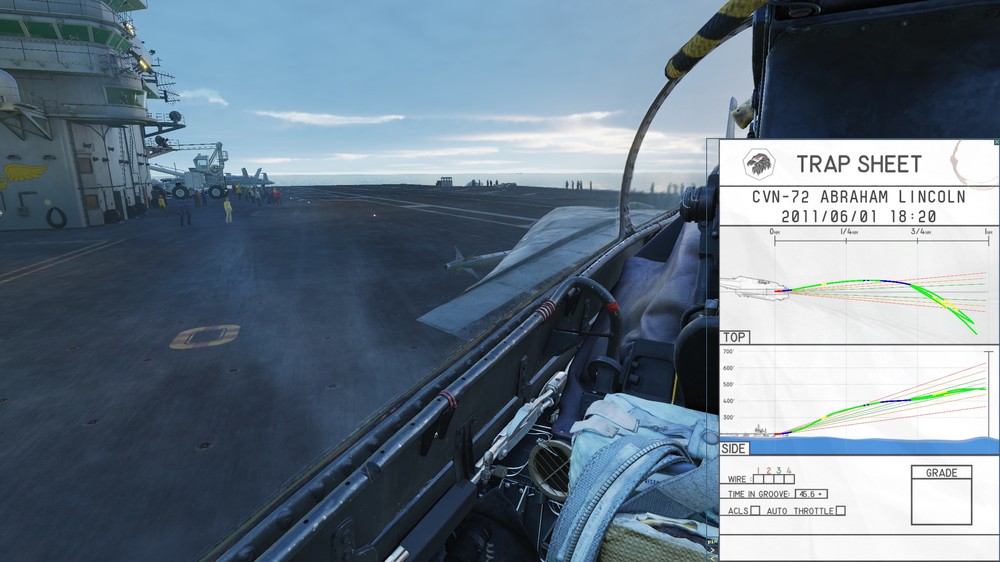Click the parked jet near the island
The height and width of the screenshot is (562, 1000).
250,177
